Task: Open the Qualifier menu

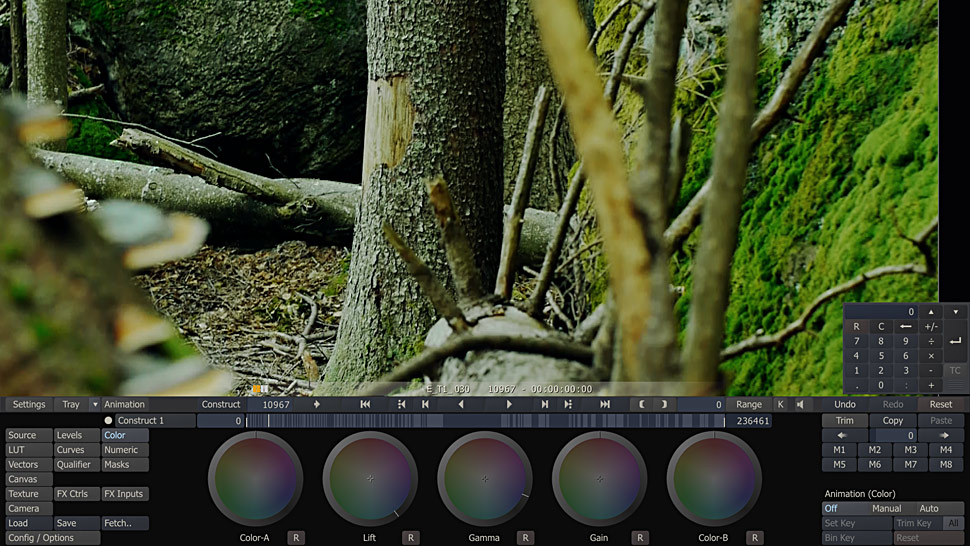Action: pos(74,465)
